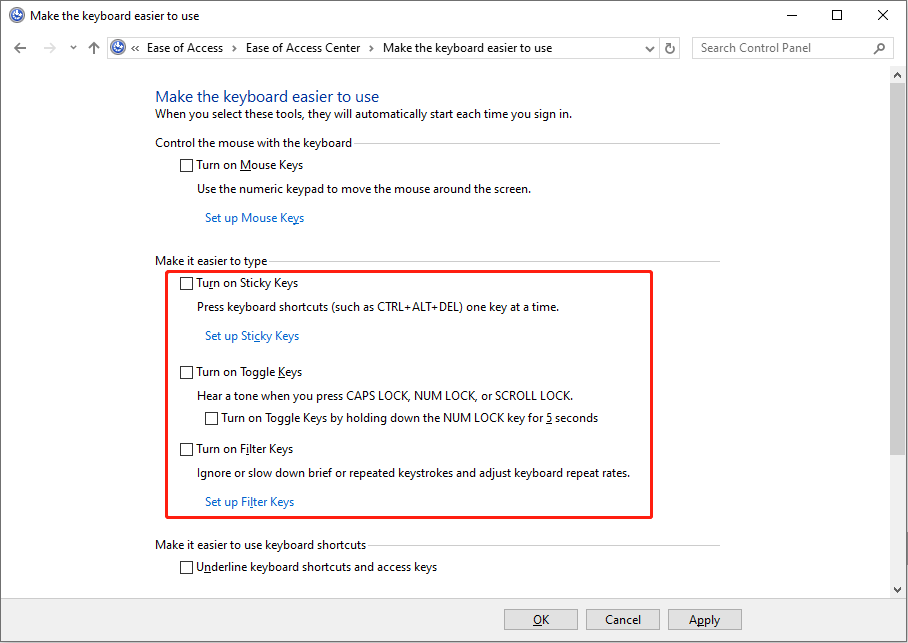Click the vertical scrollbar down arrow
The image size is (908, 643).
(897, 589)
